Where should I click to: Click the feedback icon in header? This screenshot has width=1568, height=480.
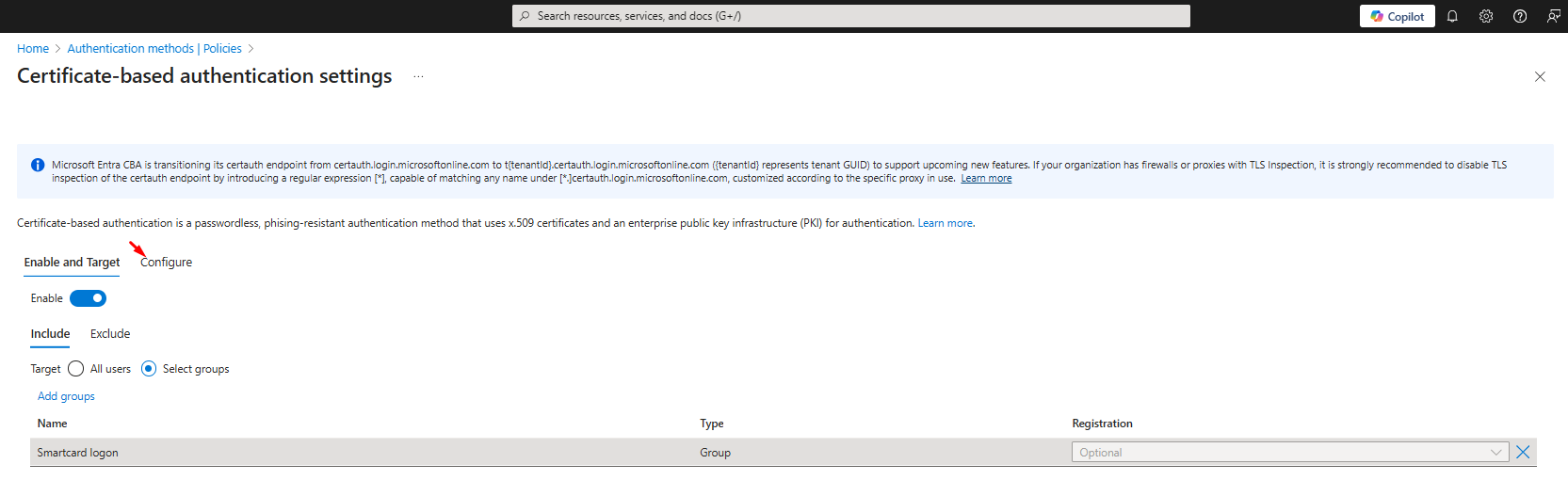1553,16
